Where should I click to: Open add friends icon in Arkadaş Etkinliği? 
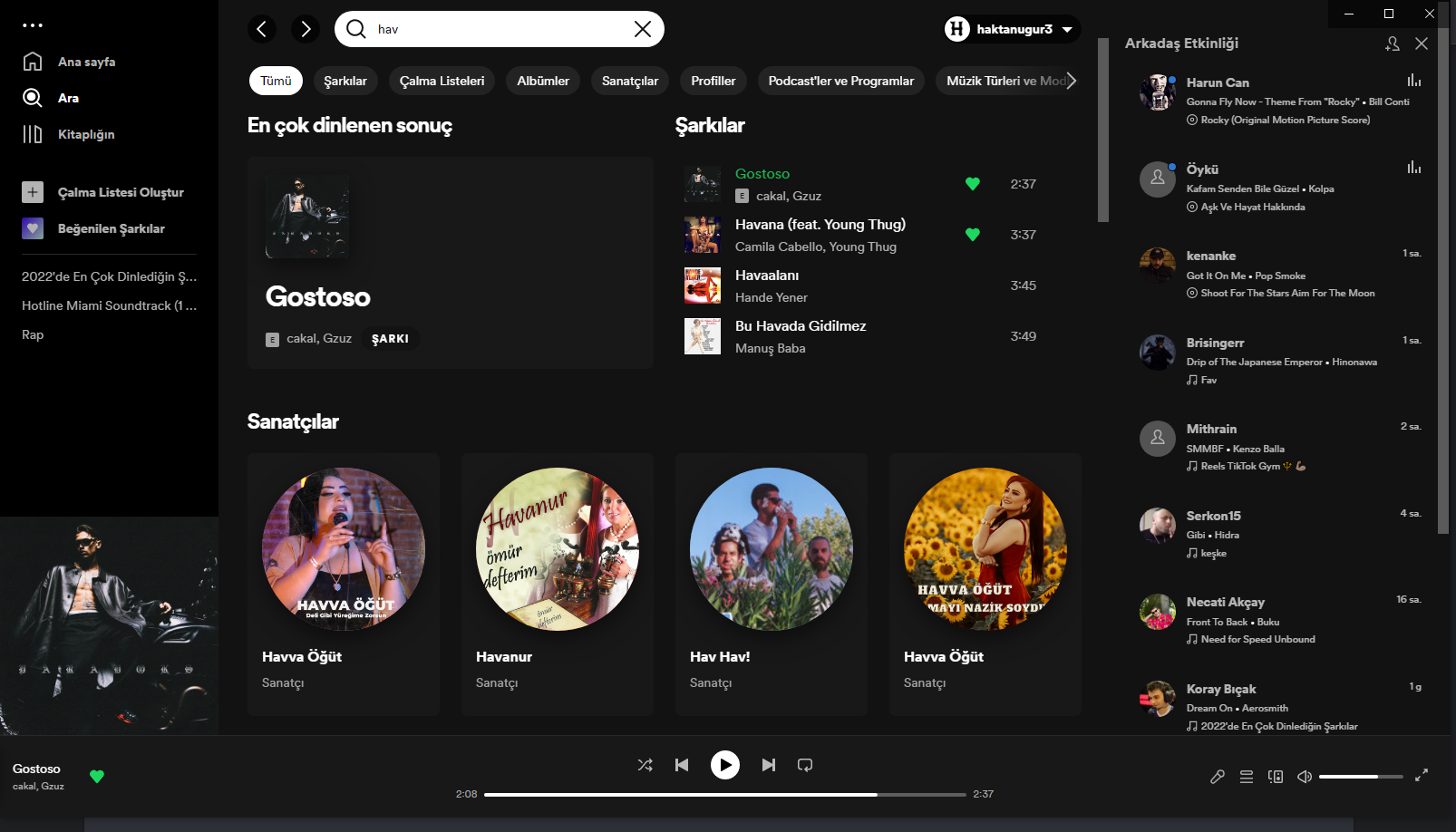point(1393,44)
